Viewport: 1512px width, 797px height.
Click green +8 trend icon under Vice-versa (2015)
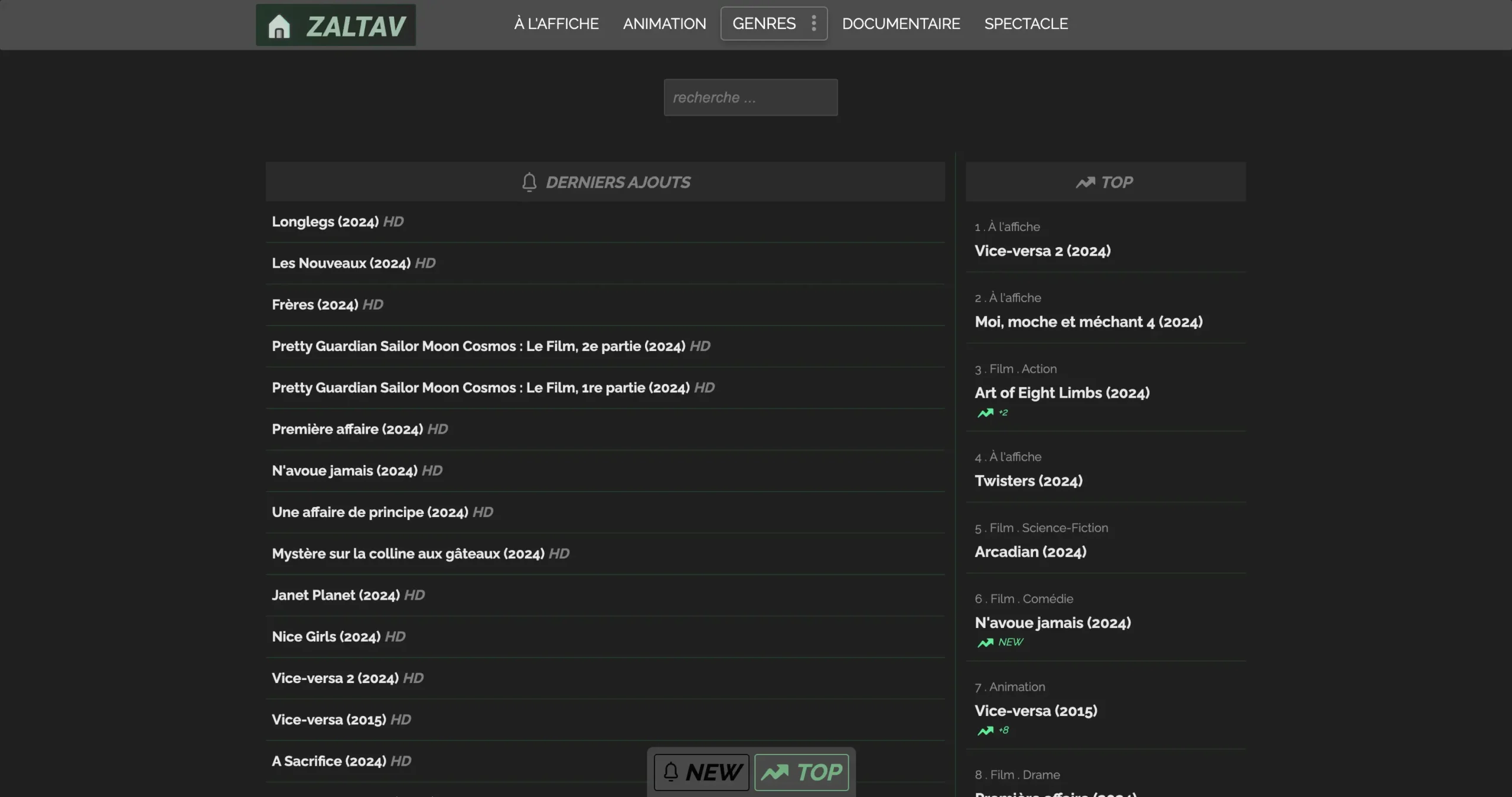pyautogui.click(x=985, y=731)
